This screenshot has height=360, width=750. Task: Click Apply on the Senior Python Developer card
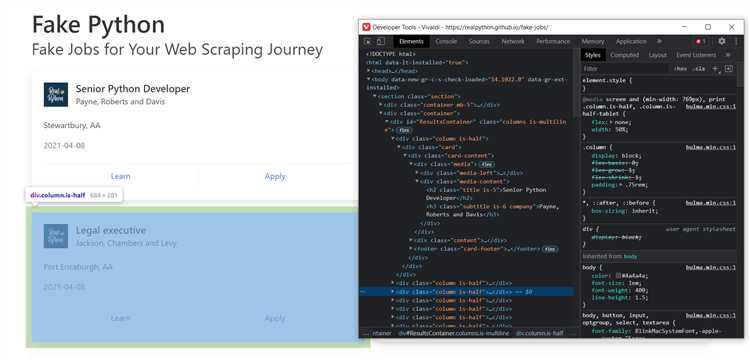point(275,176)
